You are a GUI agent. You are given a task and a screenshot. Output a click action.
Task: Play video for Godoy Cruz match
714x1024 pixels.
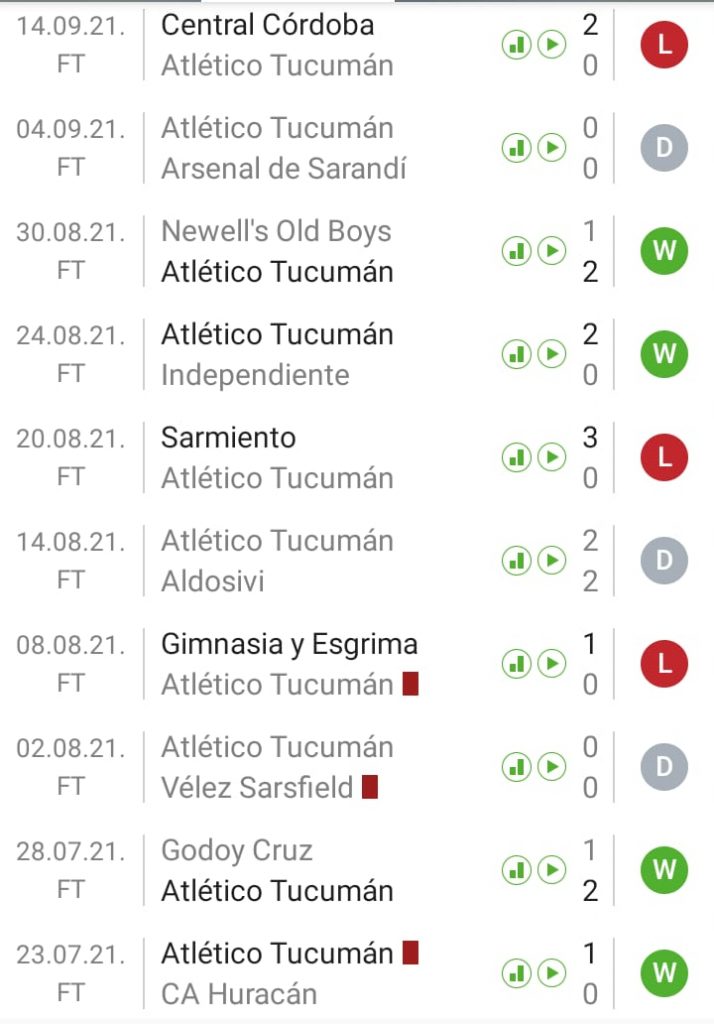pos(552,870)
